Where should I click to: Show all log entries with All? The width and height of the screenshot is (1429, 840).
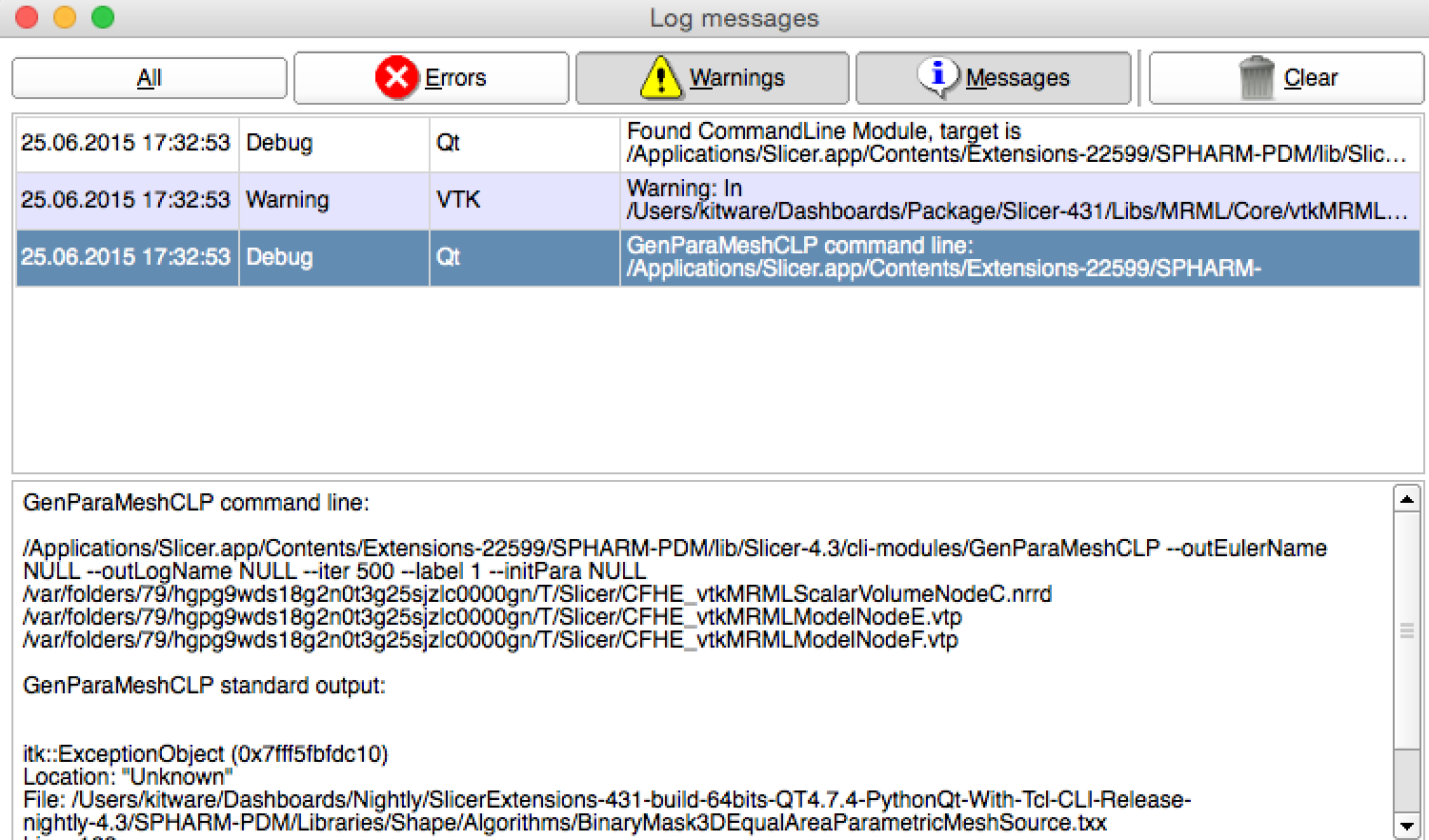pyautogui.click(x=150, y=78)
